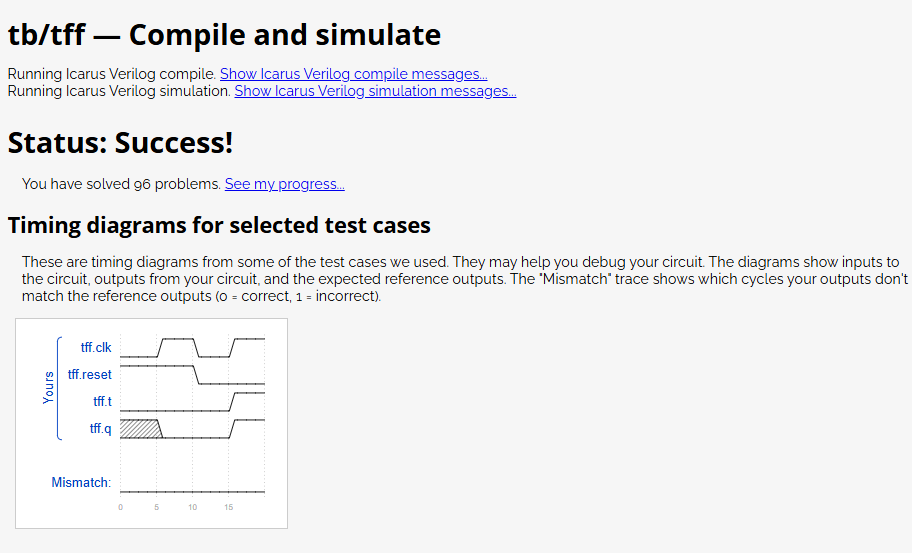The height and width of the screenshot is (553, 912).
Task: Click time axis tick labeled 10
Action: [193, 507]
